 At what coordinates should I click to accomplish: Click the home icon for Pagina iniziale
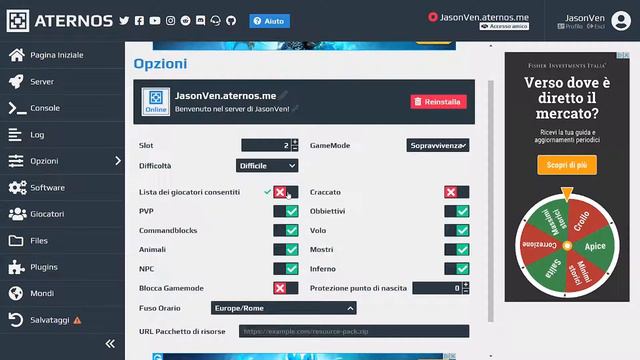click(17, 55)
